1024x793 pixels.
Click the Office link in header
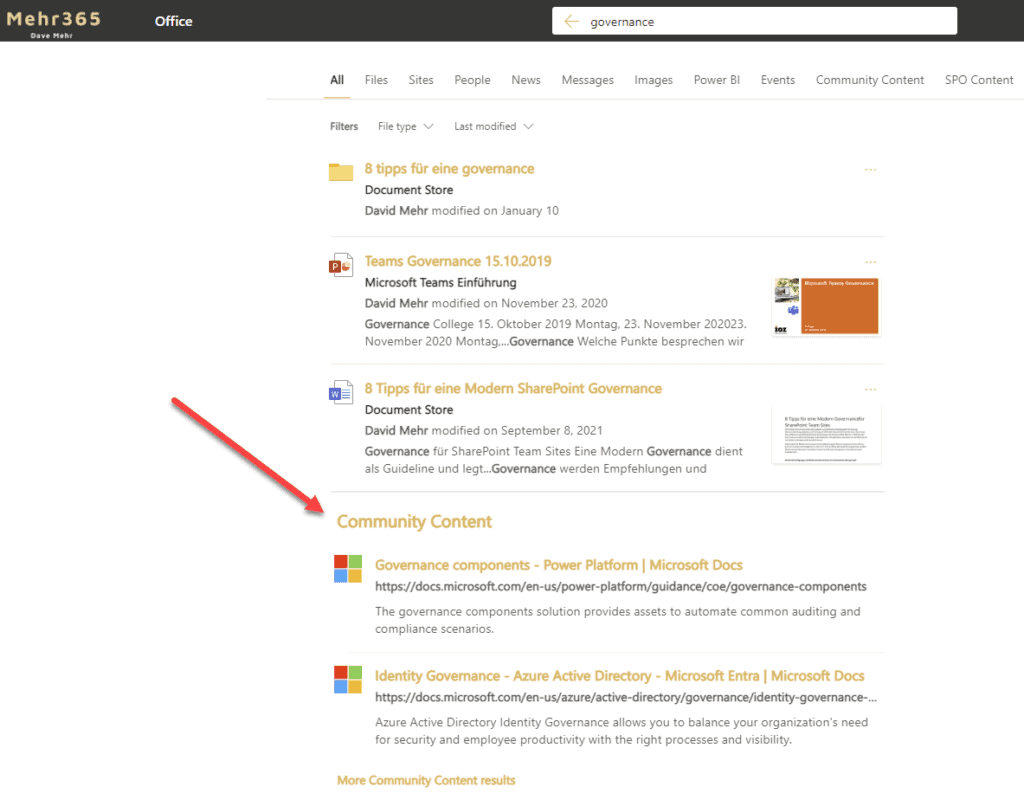tap(174, 21)
